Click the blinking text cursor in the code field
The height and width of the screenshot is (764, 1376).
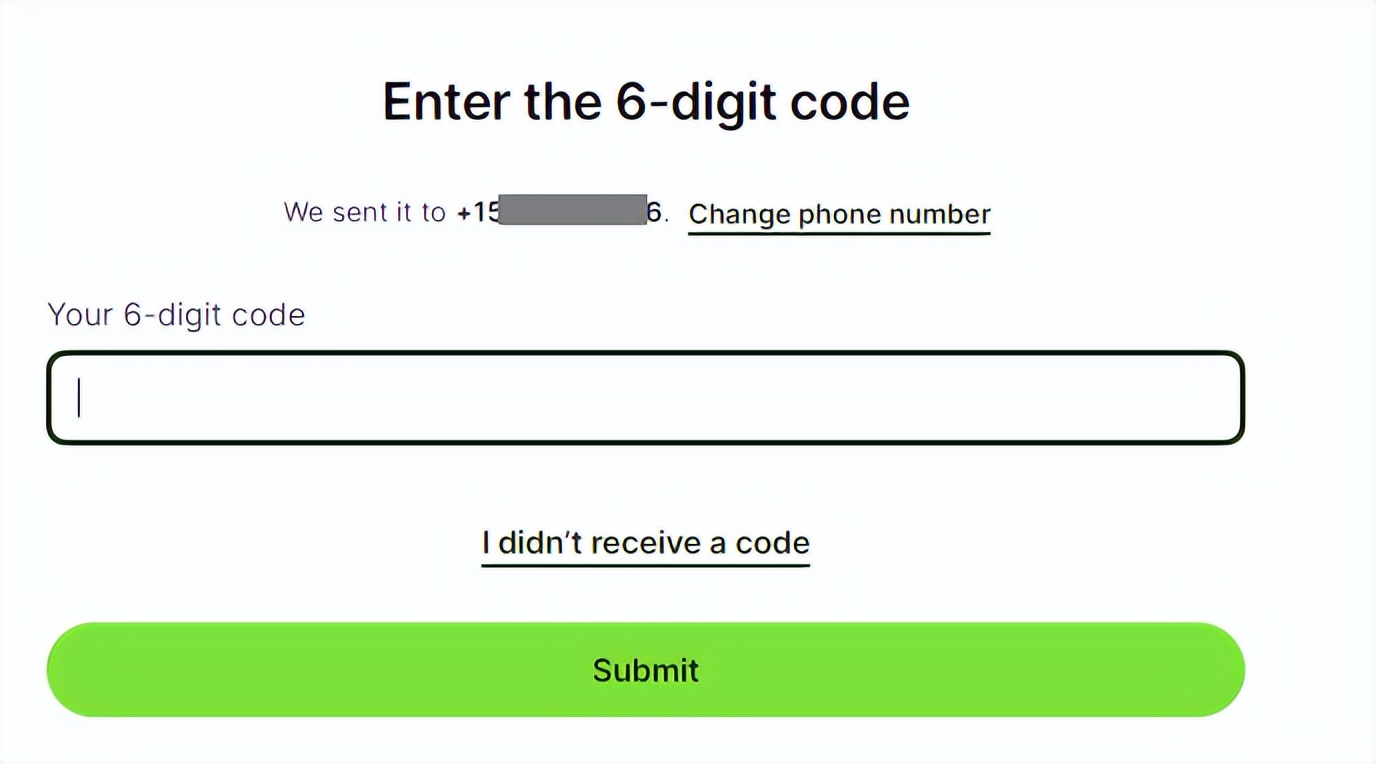(80, 397)
